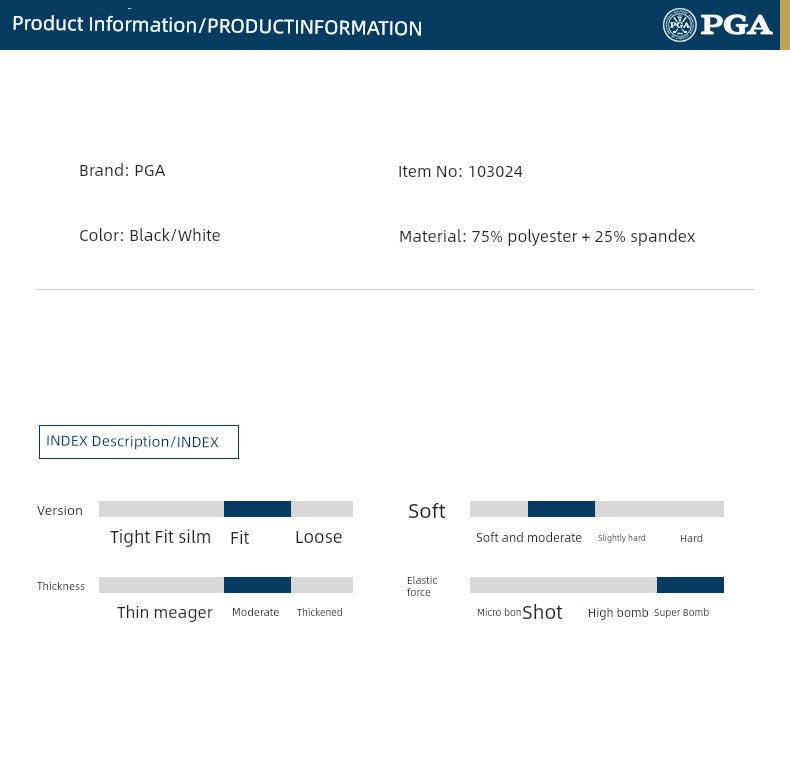790x766 pixels.
Task: Select the High bomb label
Action: [618, 613]
